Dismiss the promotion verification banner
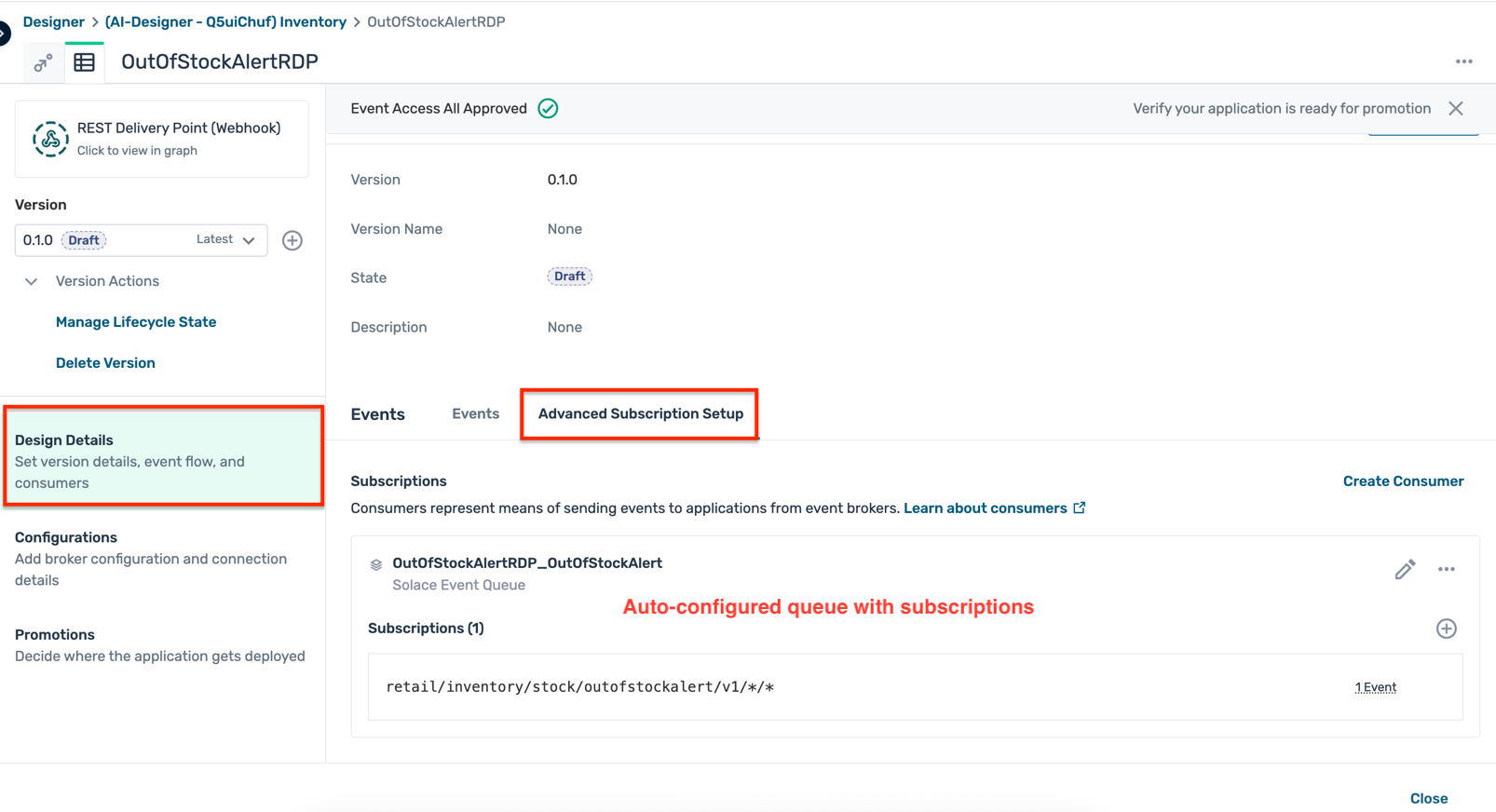The width and height of the screenshot is (1496, 812). [x=1455, y=109]
